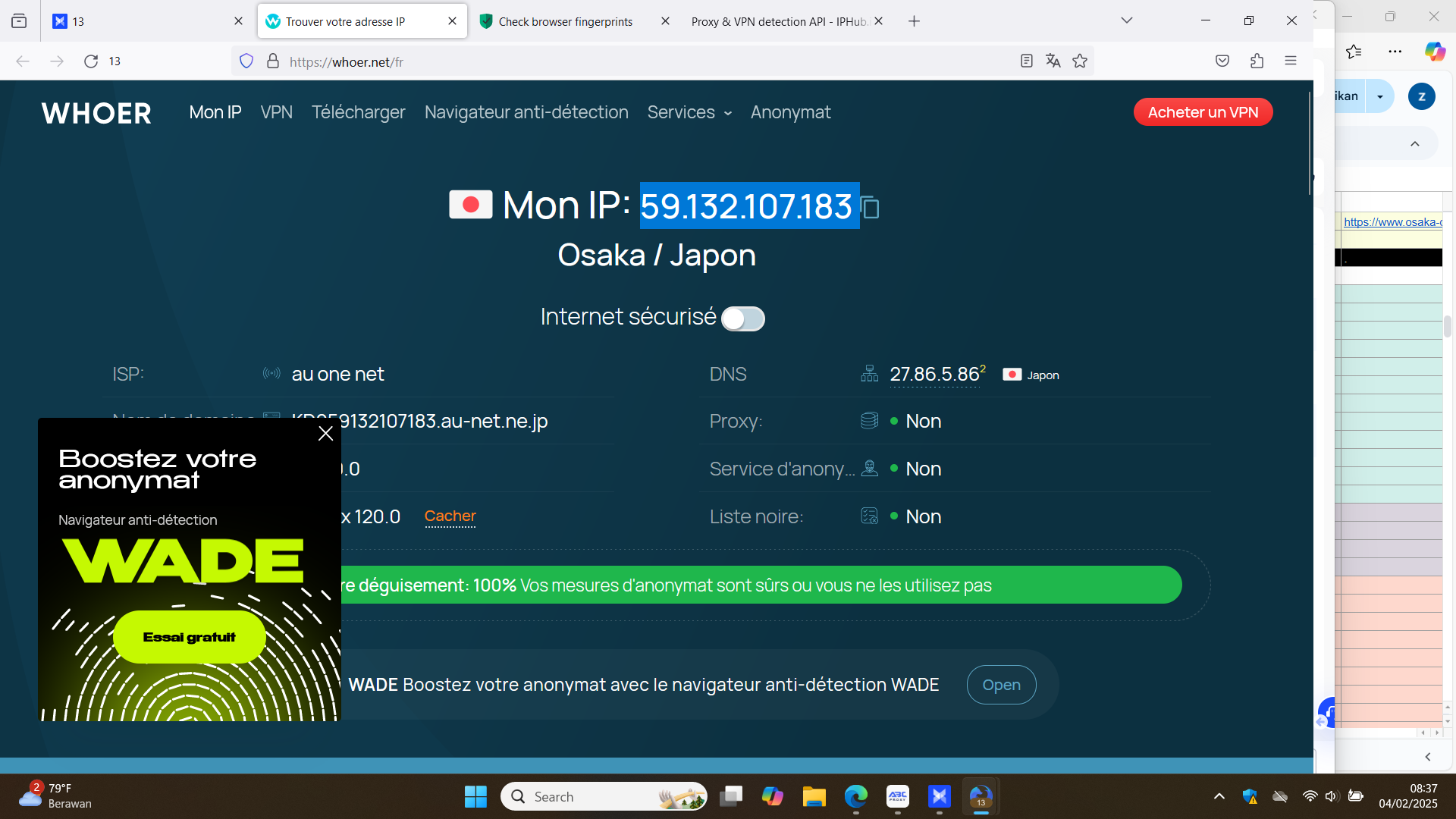Reload the whoer.net page

click(91, 61)
